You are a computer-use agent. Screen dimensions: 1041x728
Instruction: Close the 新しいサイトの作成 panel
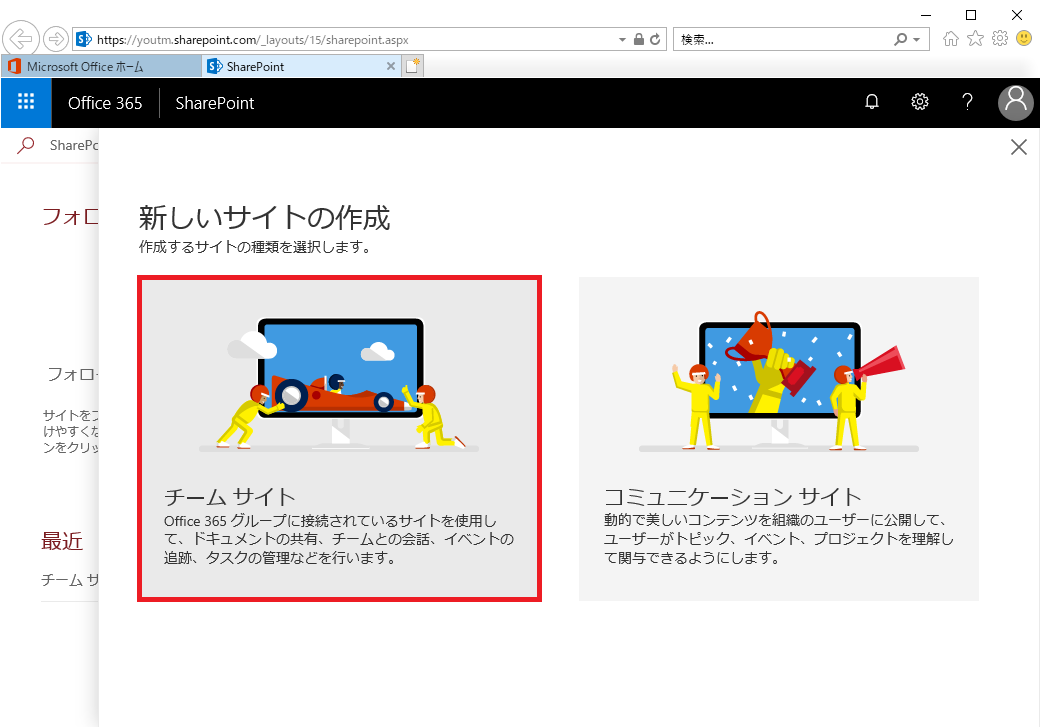(1018, 147)
